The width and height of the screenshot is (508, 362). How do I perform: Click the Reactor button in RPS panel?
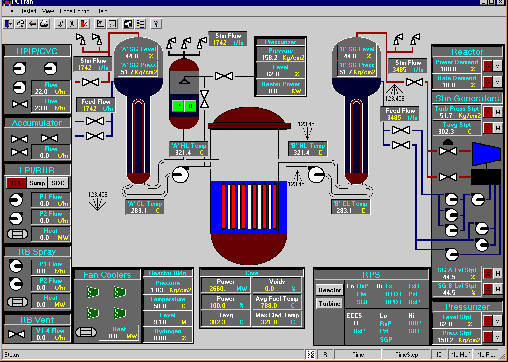pyautogui.click(x=329, y=290)
